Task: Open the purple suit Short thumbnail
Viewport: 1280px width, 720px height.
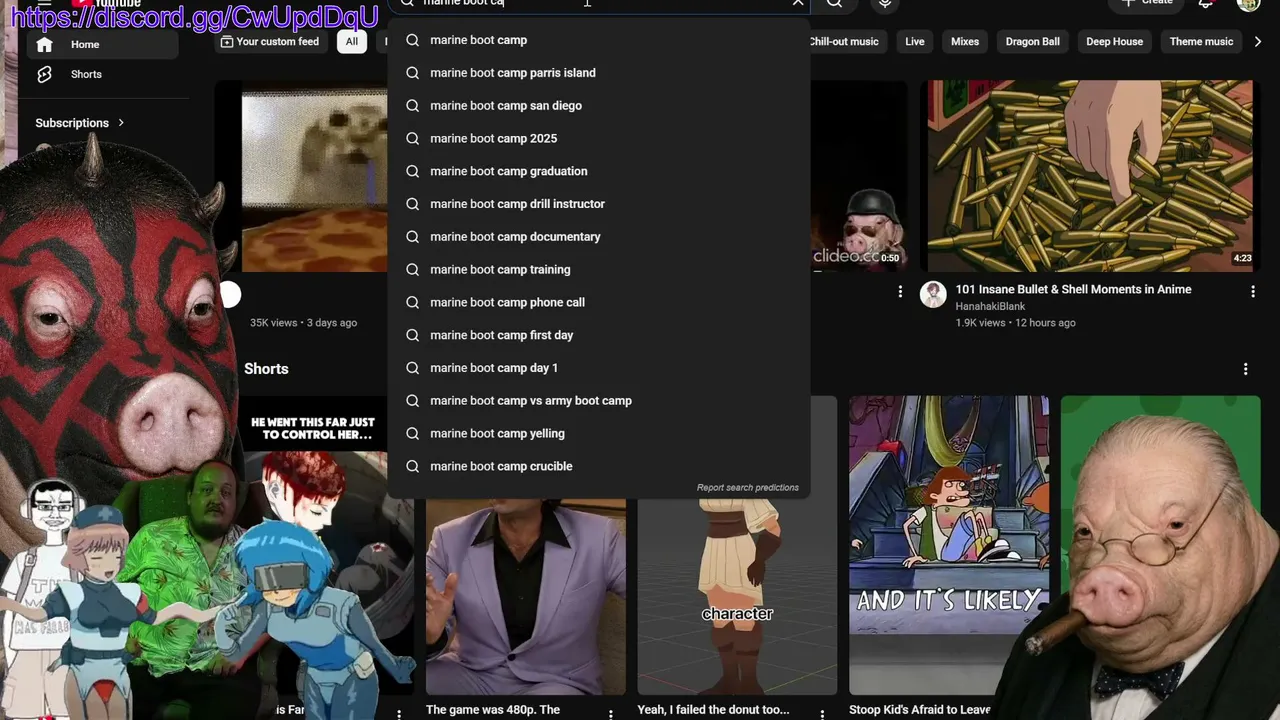Action: (526, 597)
